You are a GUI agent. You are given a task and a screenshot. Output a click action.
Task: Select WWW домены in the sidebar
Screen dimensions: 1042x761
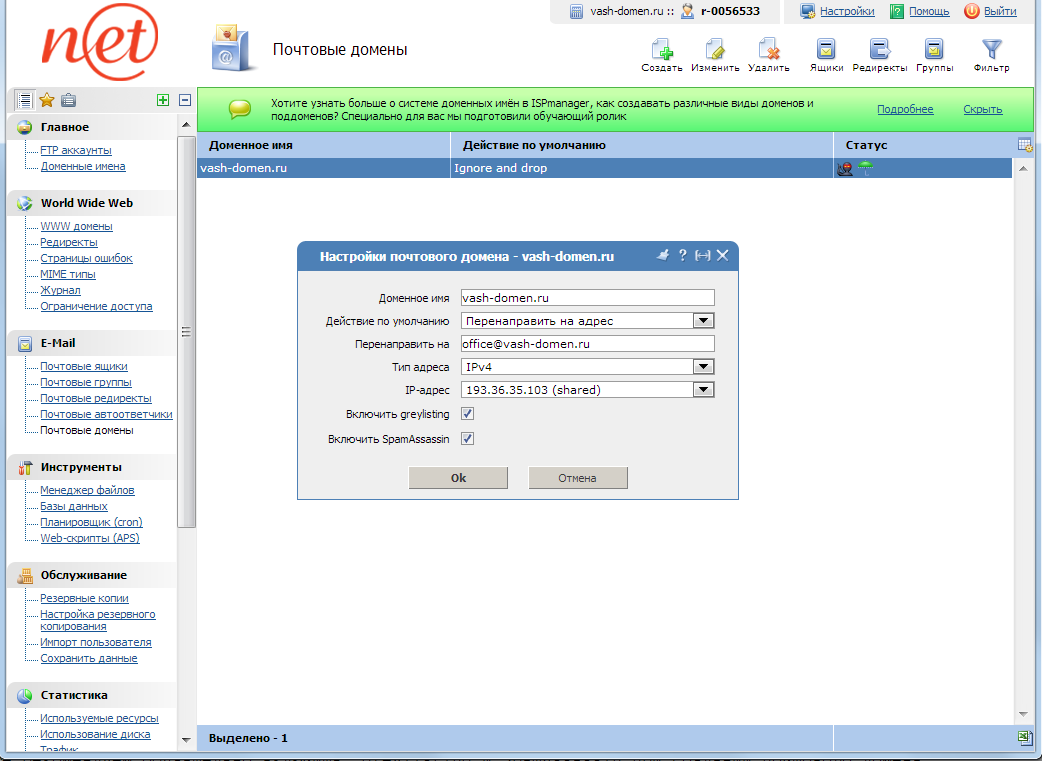(x=76, y=227)
